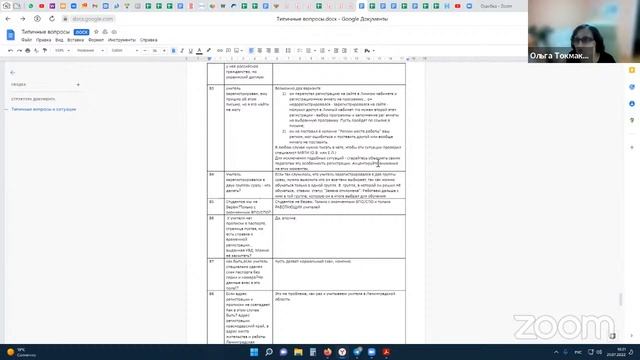Viewport: 640px width, 360px height.
Task: Click the insert image icon
Action: [237, 51]
